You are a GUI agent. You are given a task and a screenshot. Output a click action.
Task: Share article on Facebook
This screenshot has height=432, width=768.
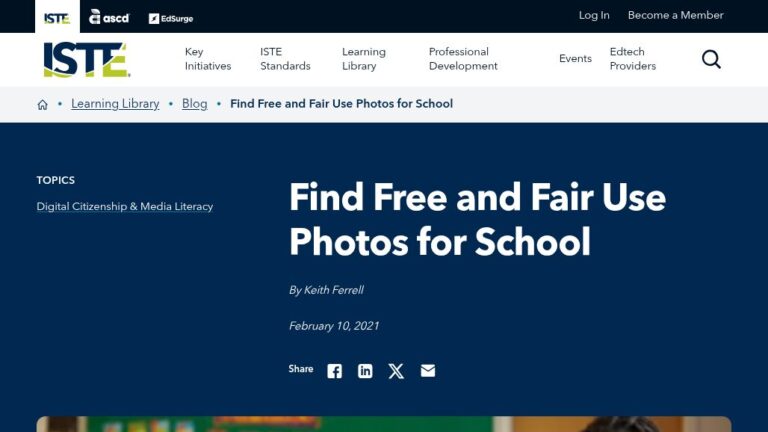[x=335, y=371]
